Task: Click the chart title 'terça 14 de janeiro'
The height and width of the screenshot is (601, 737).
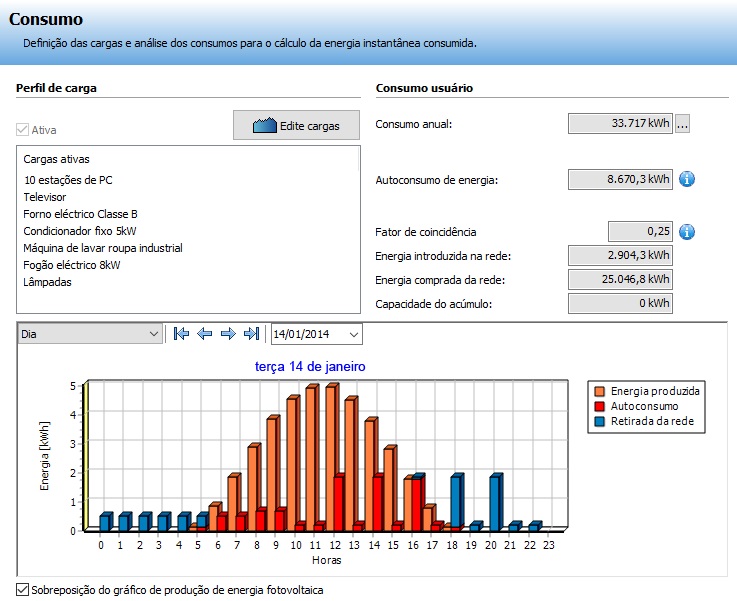Action: tap(310, 367)
